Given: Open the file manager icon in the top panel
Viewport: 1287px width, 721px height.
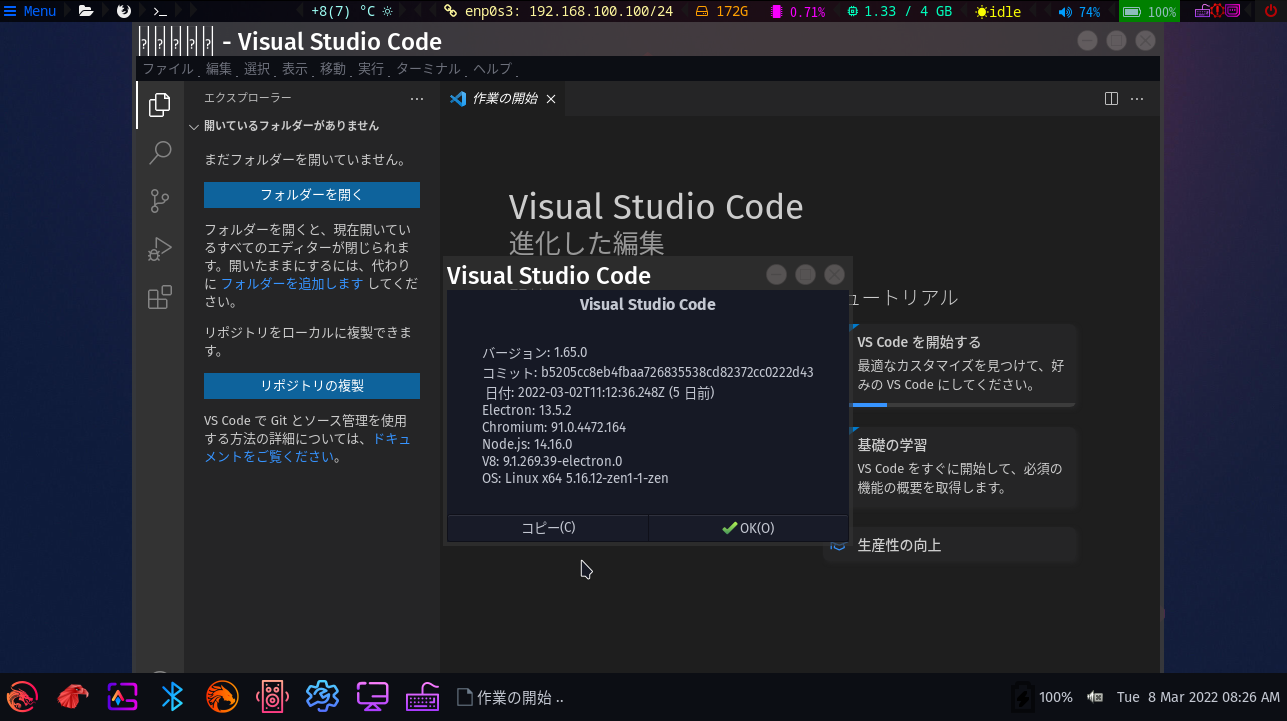Looking at the screenshot, I should click(x=86, y=11).
